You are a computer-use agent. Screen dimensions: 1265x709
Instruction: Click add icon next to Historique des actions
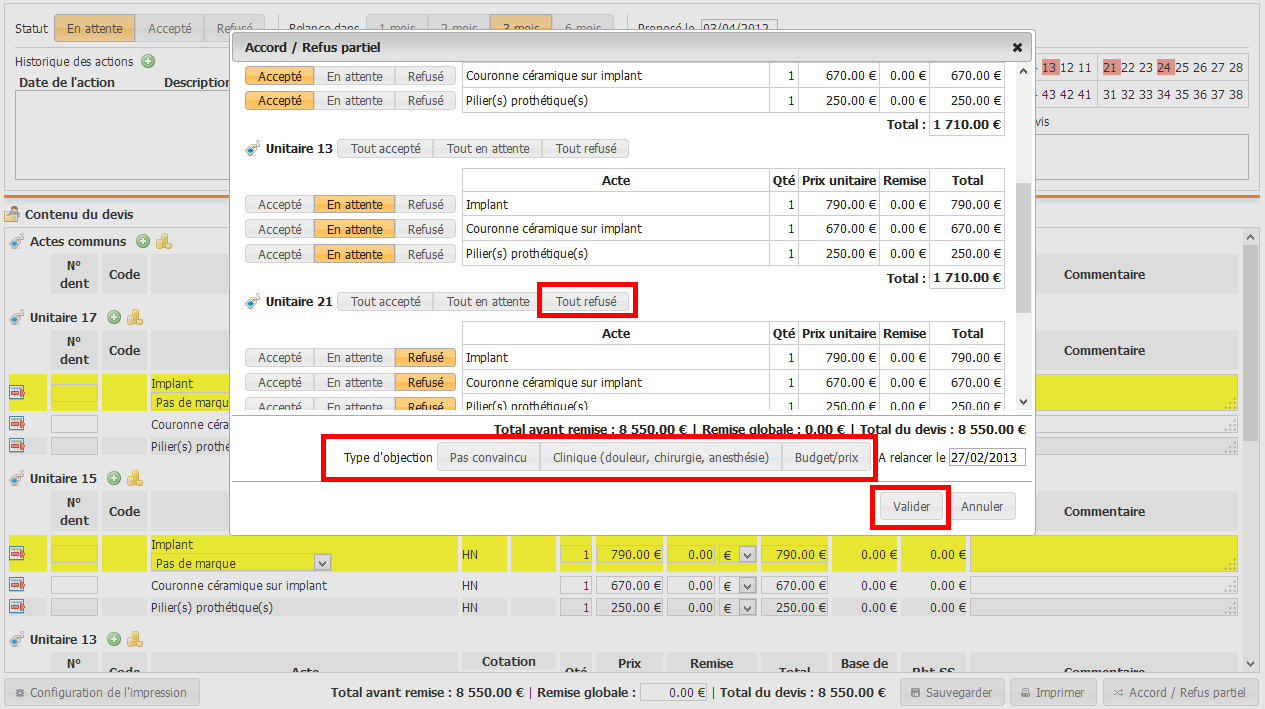tap(148, 61)
